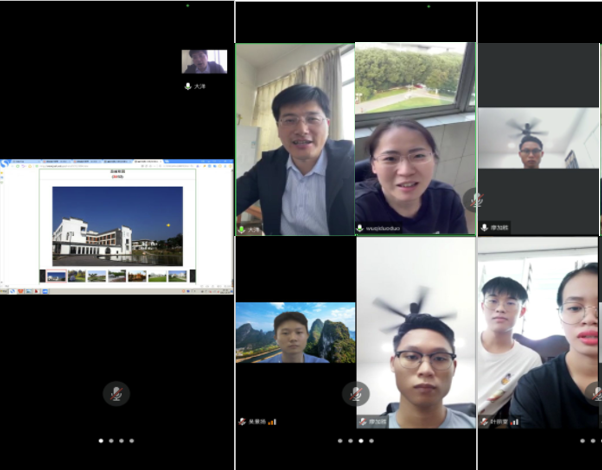
Task: Select the video tile with mountain virtual background
Action: point(295,333)
